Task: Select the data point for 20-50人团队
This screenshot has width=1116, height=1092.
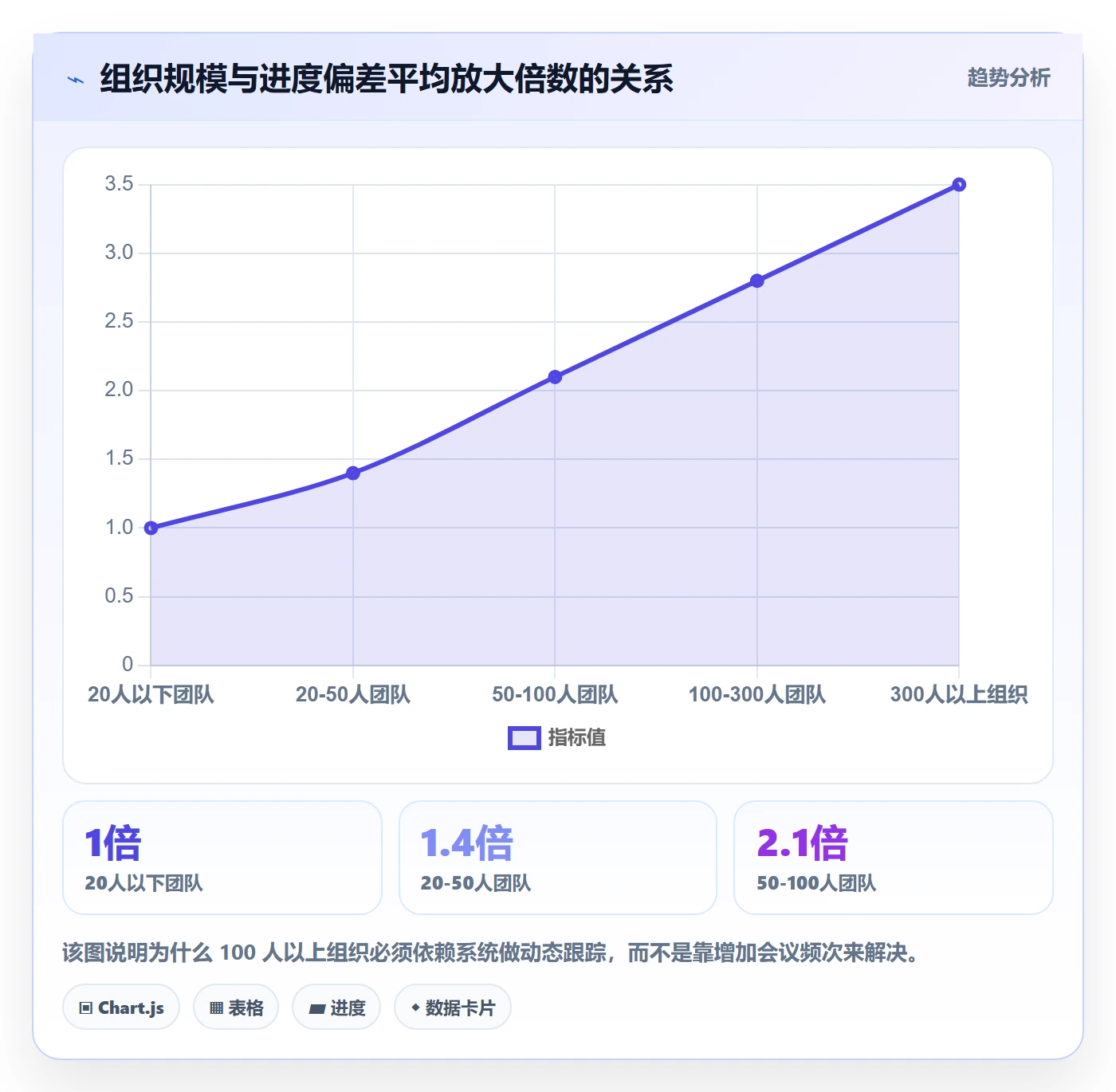Action: click(x=353, y=473)
